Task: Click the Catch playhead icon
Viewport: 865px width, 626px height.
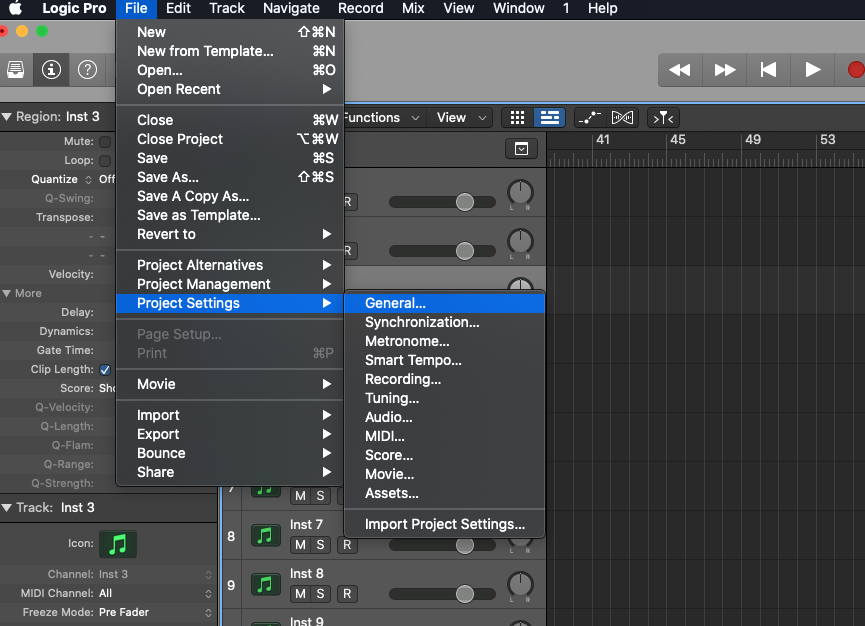Action: click(x=663, y=117)
